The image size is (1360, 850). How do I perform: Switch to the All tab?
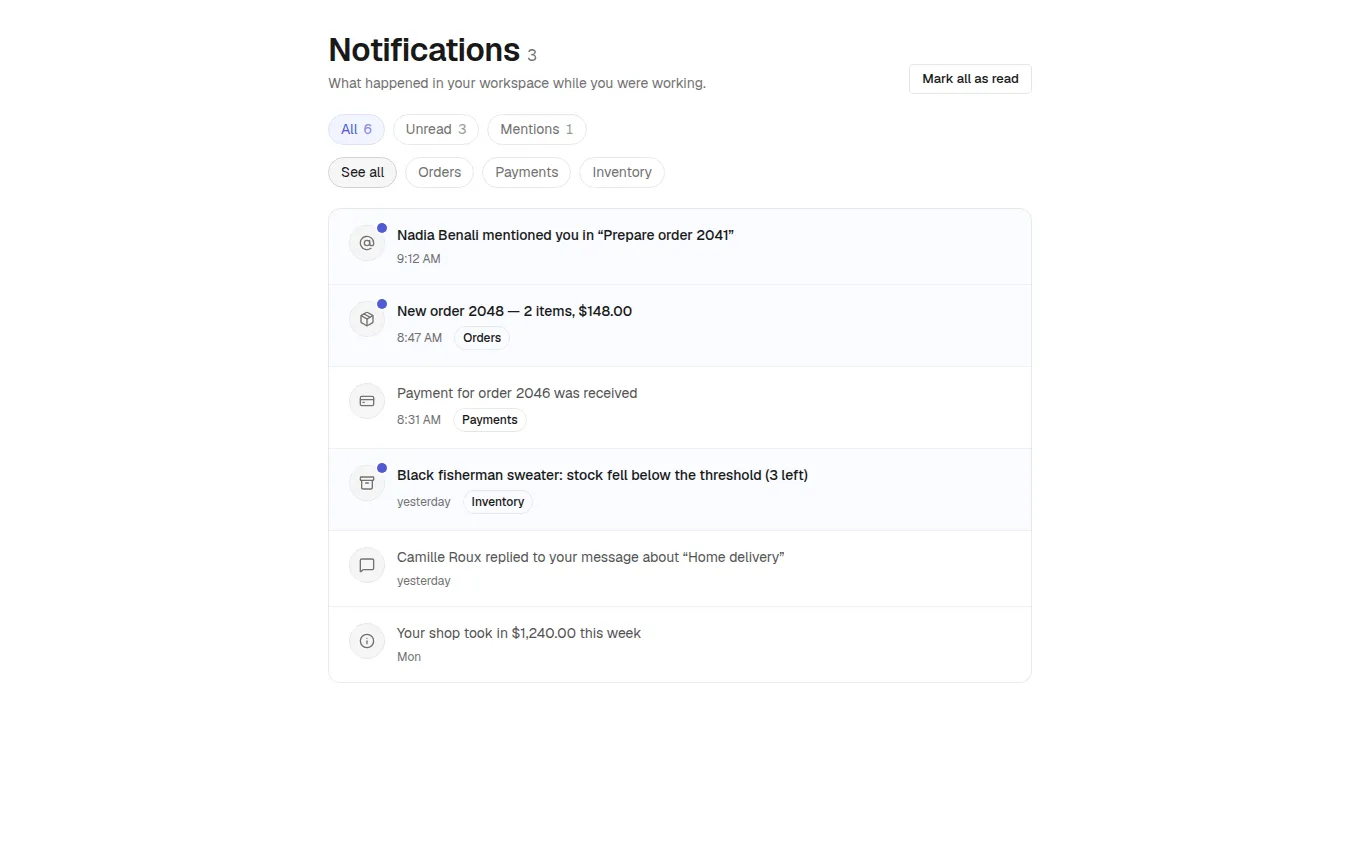[356, 129]
